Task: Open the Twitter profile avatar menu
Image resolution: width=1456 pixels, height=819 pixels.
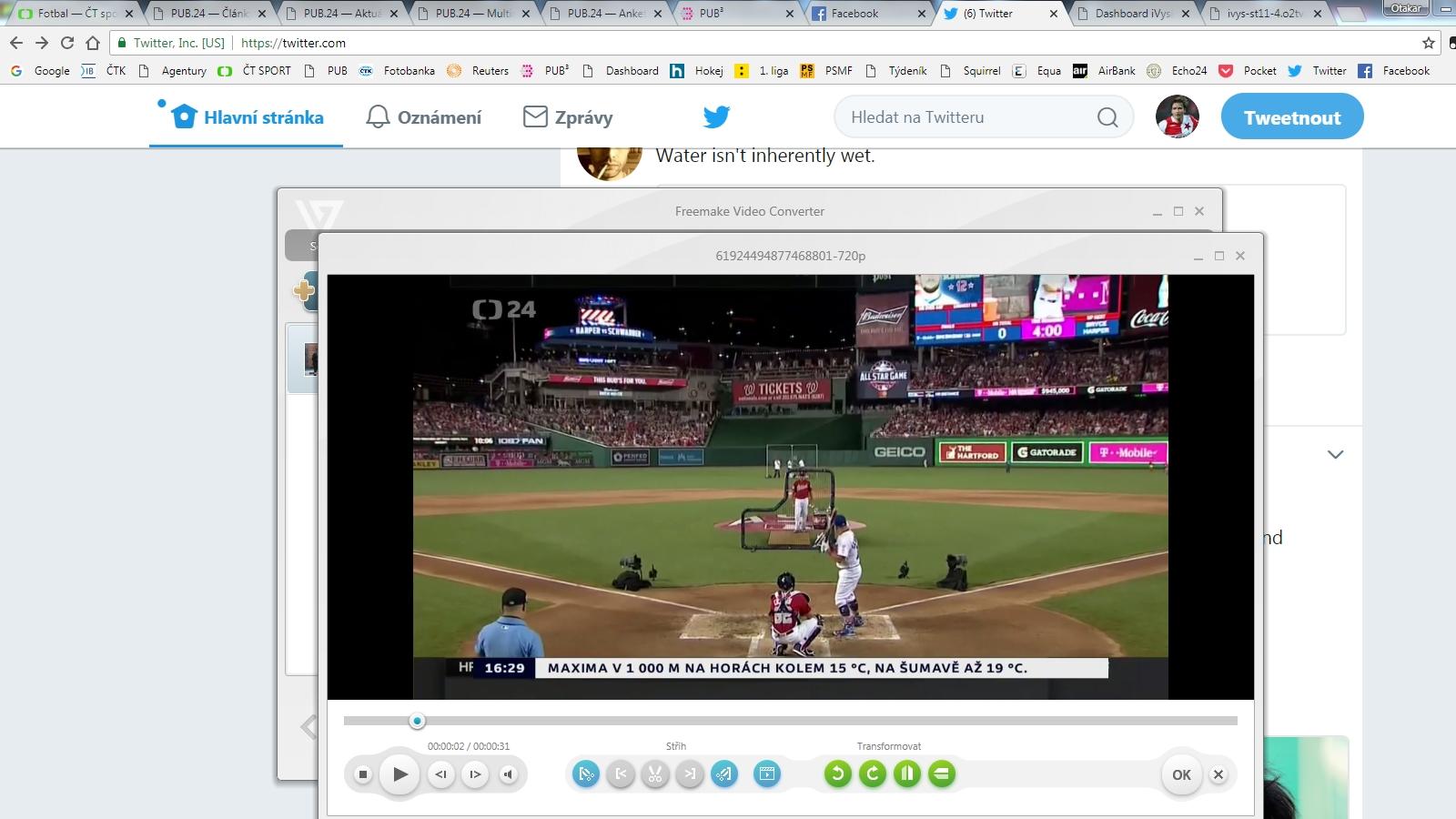Action: click(1177, 117)
